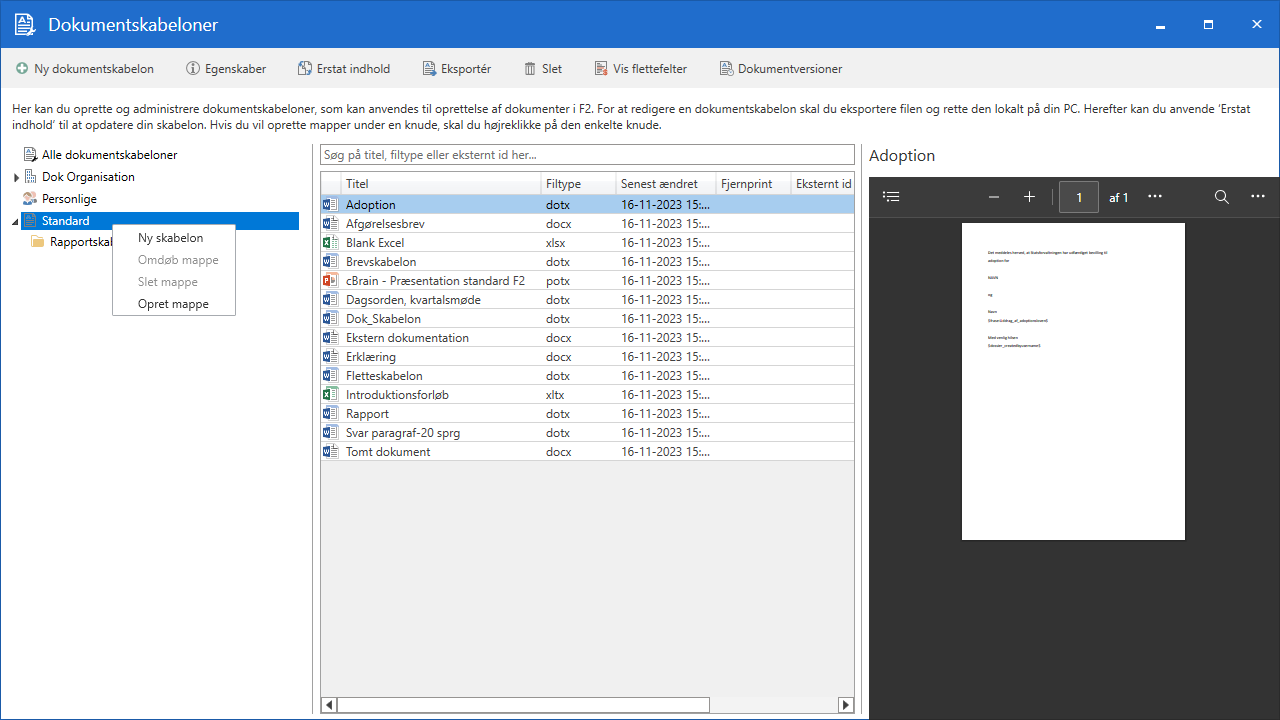Click Word icon of Adoption row
The image size is (1280, 720).
point(331,205)
